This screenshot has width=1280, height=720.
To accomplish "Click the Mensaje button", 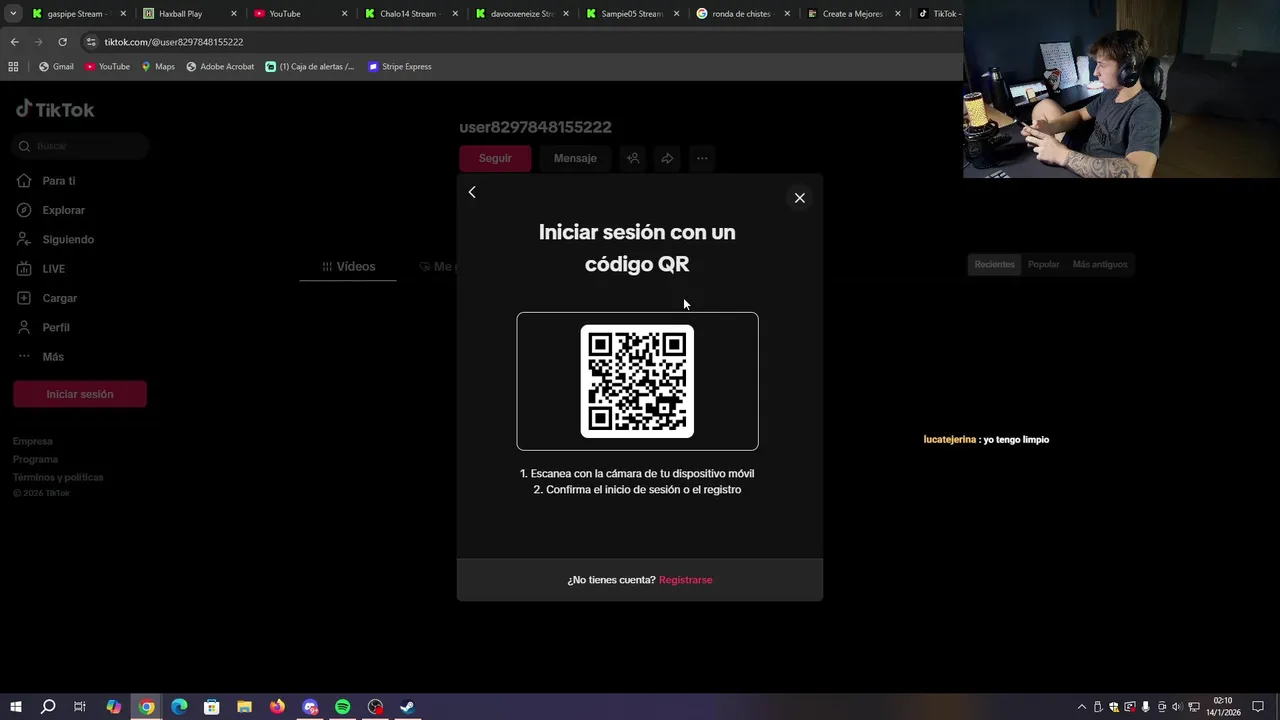I will (575, 158).
